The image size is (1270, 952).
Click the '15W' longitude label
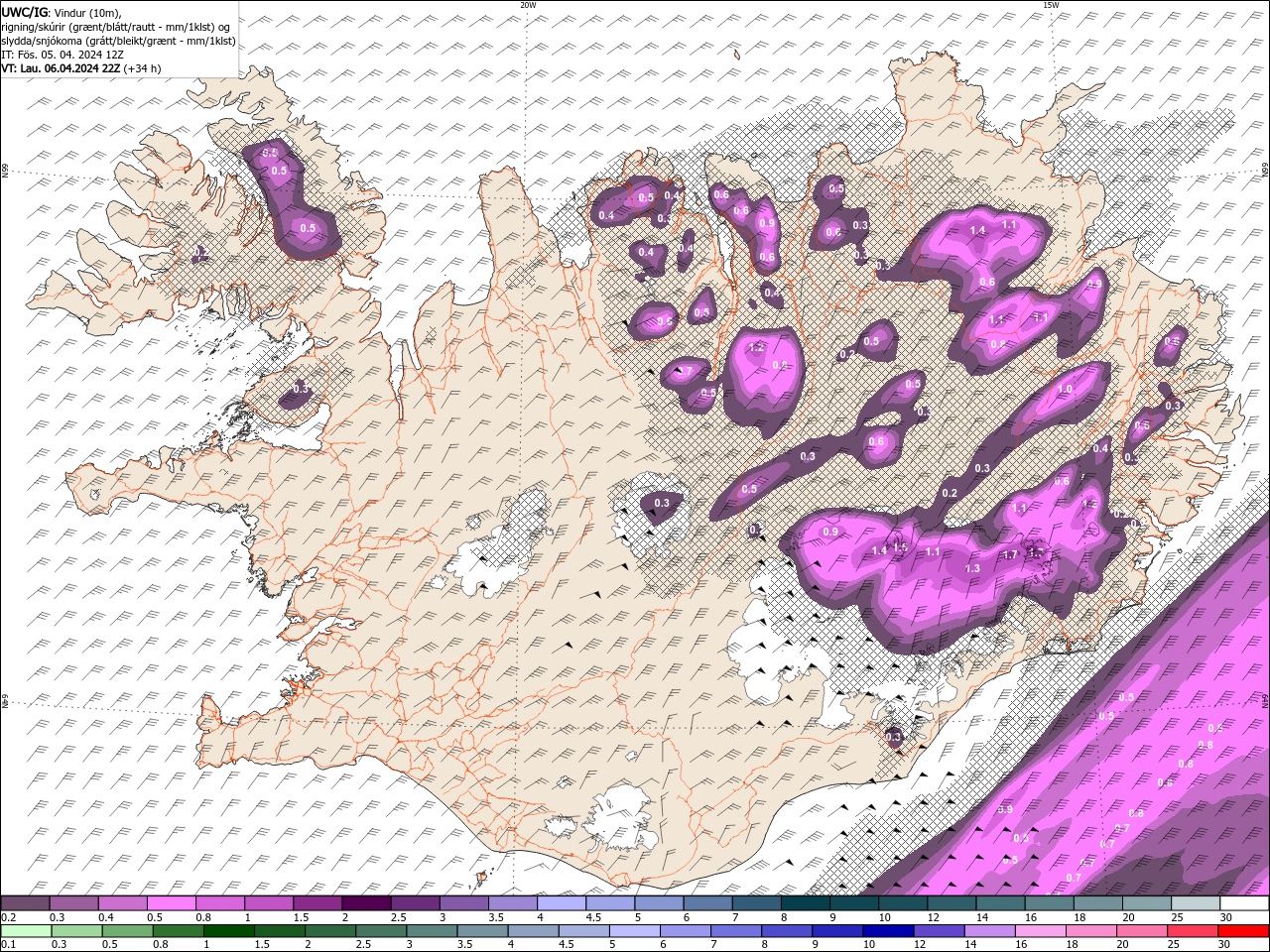(1051, 5)
